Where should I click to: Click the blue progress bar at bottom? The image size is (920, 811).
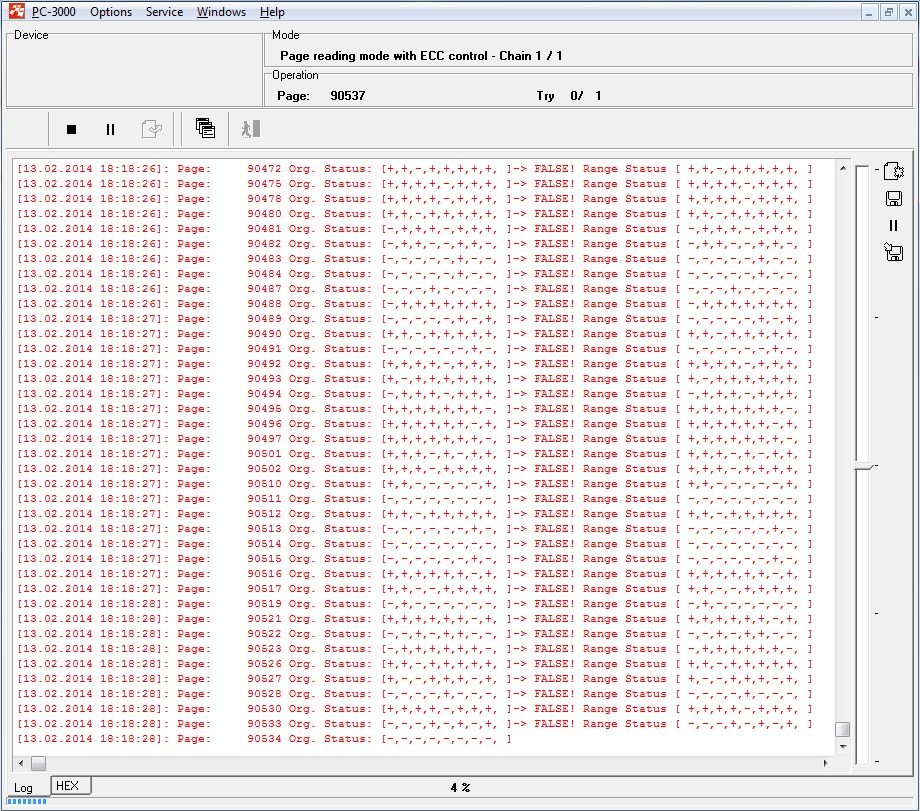click(x=26, y=802)
